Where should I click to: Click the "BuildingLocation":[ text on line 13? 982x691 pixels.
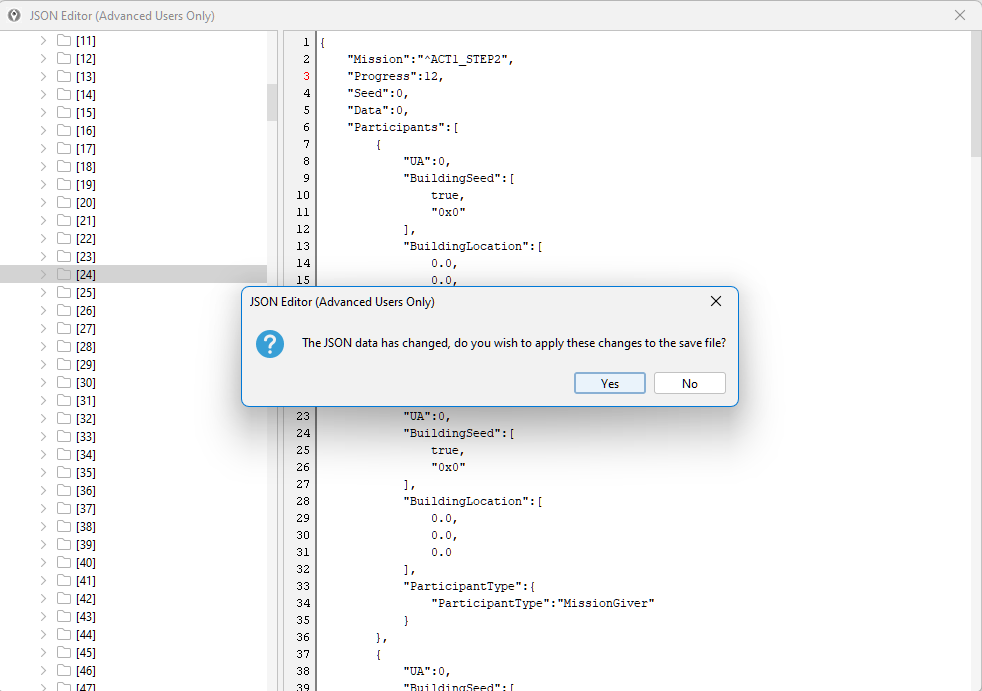click(472, 246)
